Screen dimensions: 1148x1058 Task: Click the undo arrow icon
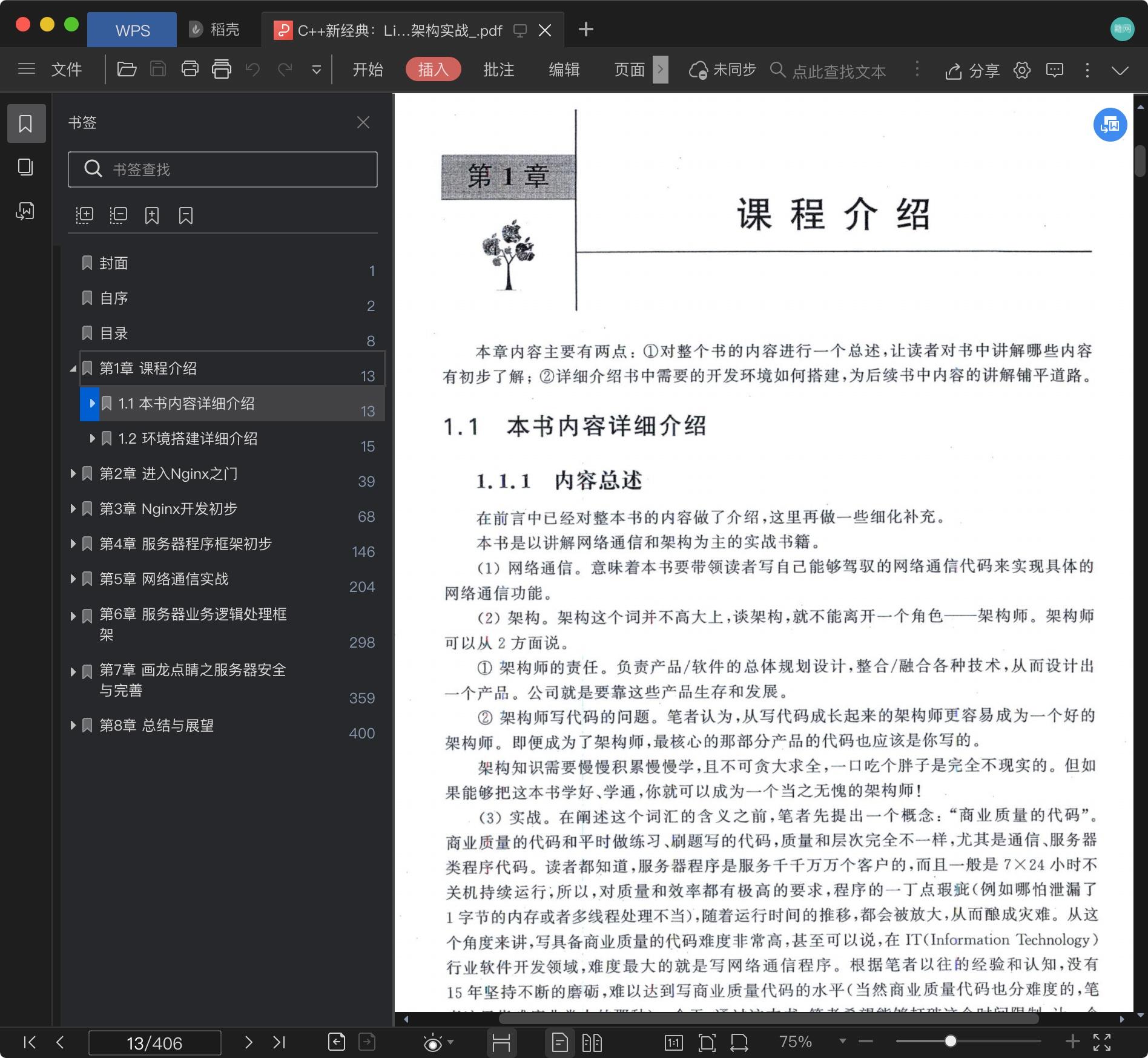click(252, 70)
